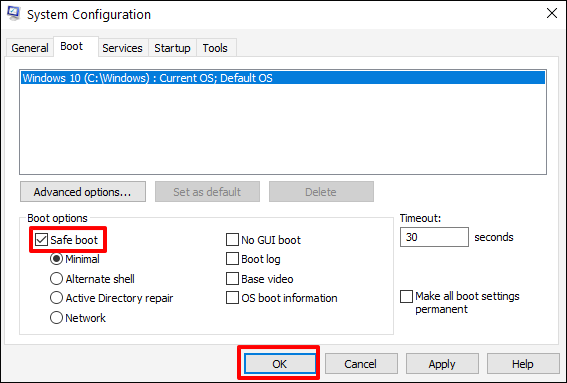Open the Services tab

point(122,48)
